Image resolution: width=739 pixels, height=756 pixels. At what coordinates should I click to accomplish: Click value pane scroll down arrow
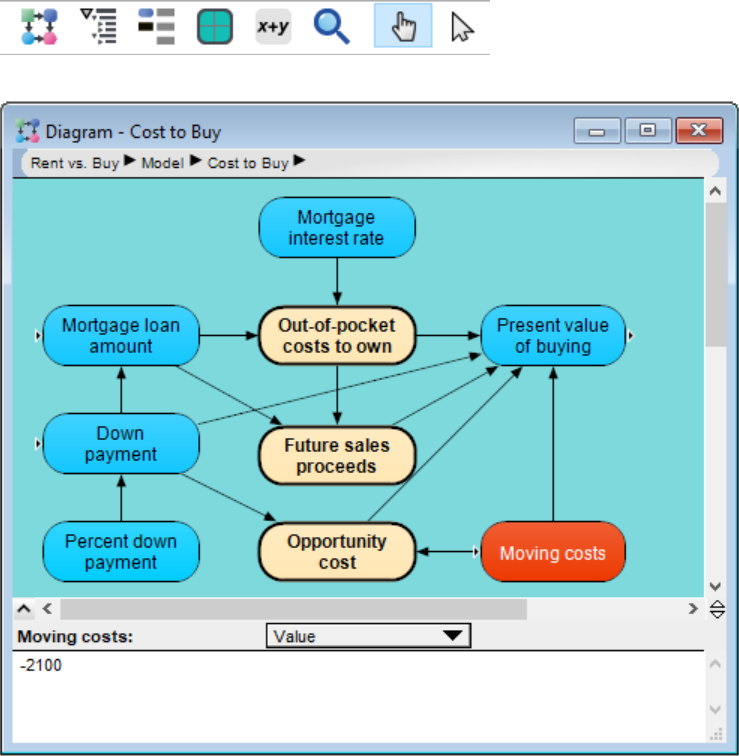coord(715,709)
